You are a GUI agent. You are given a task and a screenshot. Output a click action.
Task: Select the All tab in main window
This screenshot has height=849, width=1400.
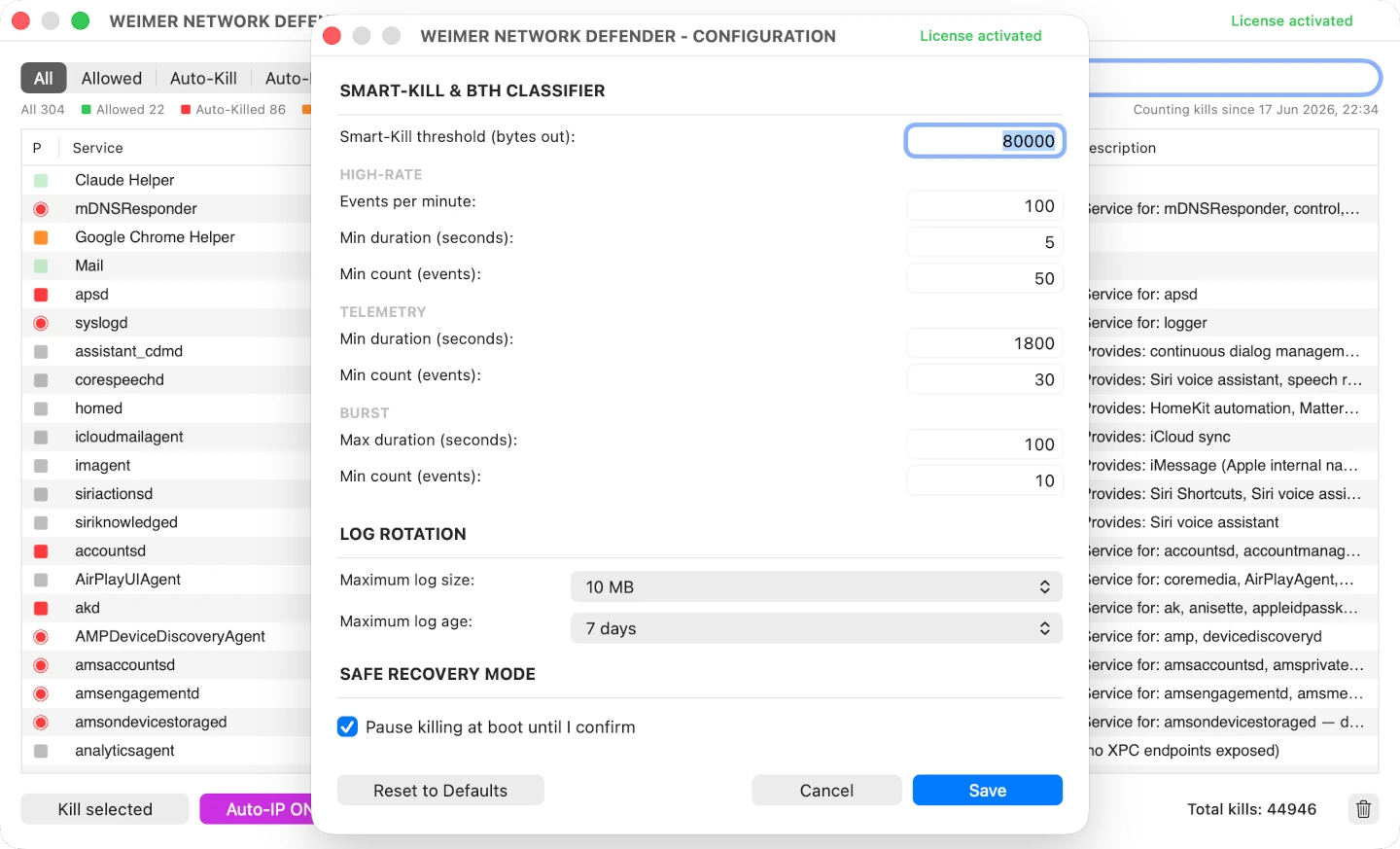point(44,78)
